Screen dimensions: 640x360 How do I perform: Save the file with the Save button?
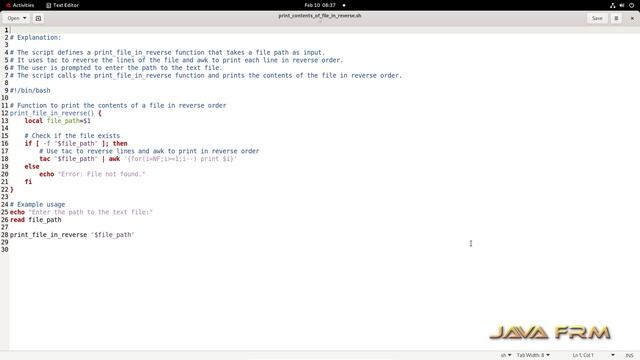tap(597, 18)
